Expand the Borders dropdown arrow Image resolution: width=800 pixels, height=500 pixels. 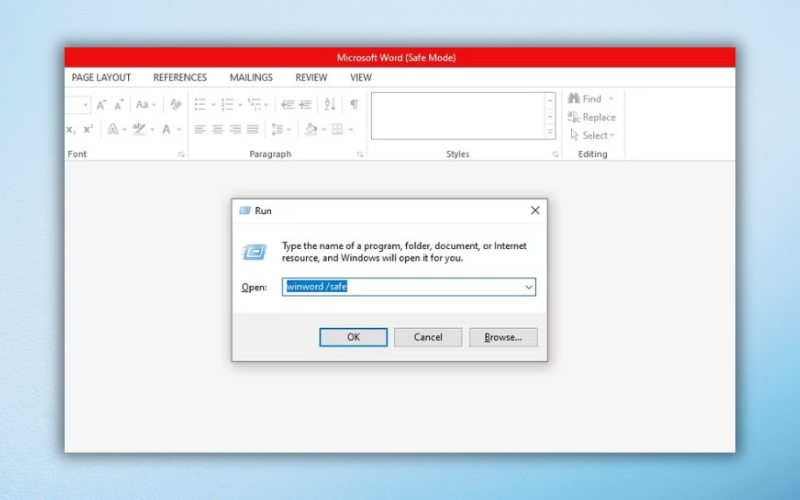[351, 130]
